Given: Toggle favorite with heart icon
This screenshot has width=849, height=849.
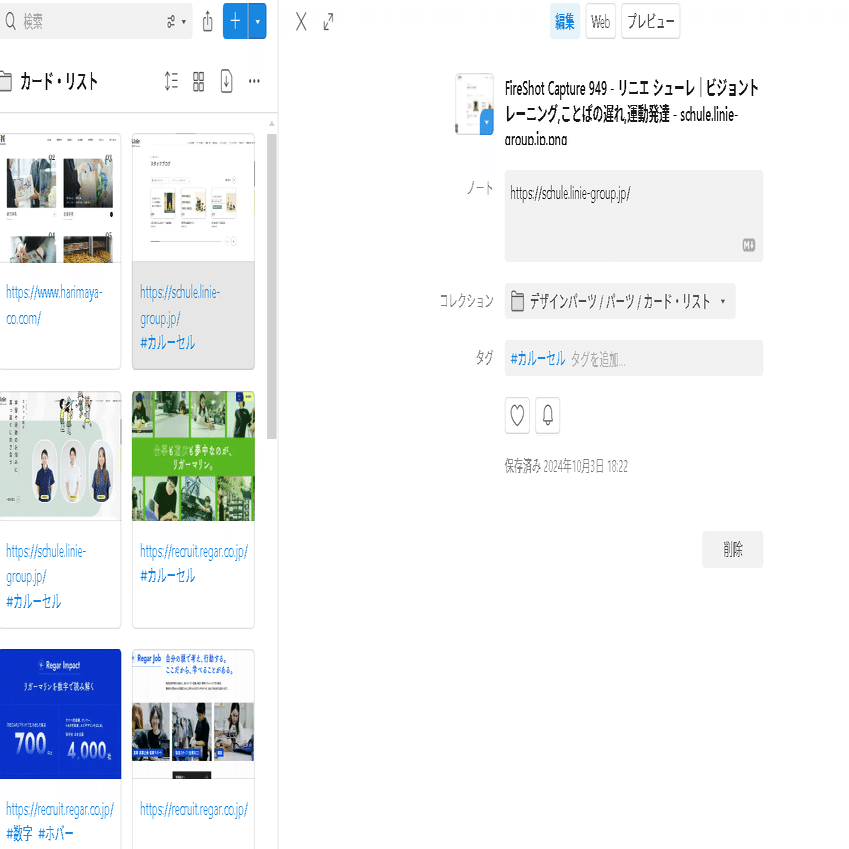Looking at the screenshot, I should pos(517,415).
